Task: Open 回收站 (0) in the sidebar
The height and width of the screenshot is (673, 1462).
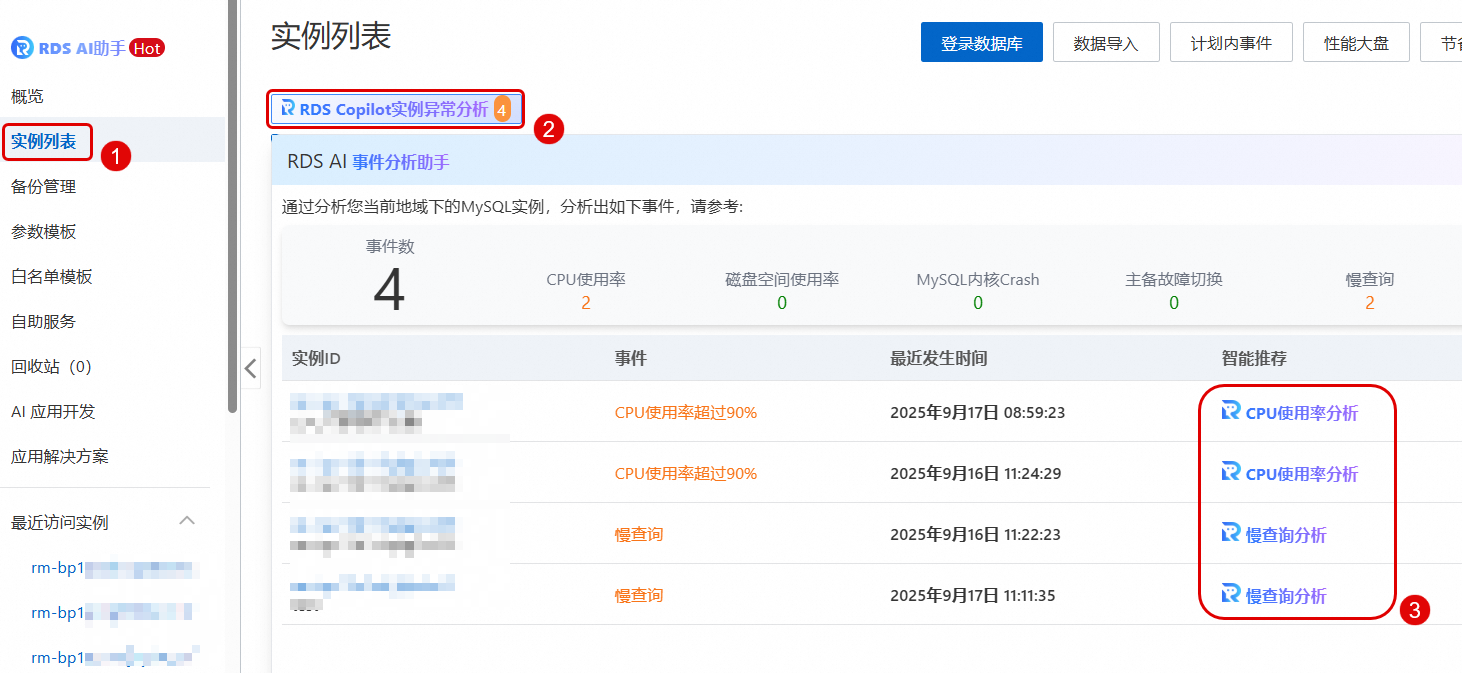Action: tap(51, 367)
